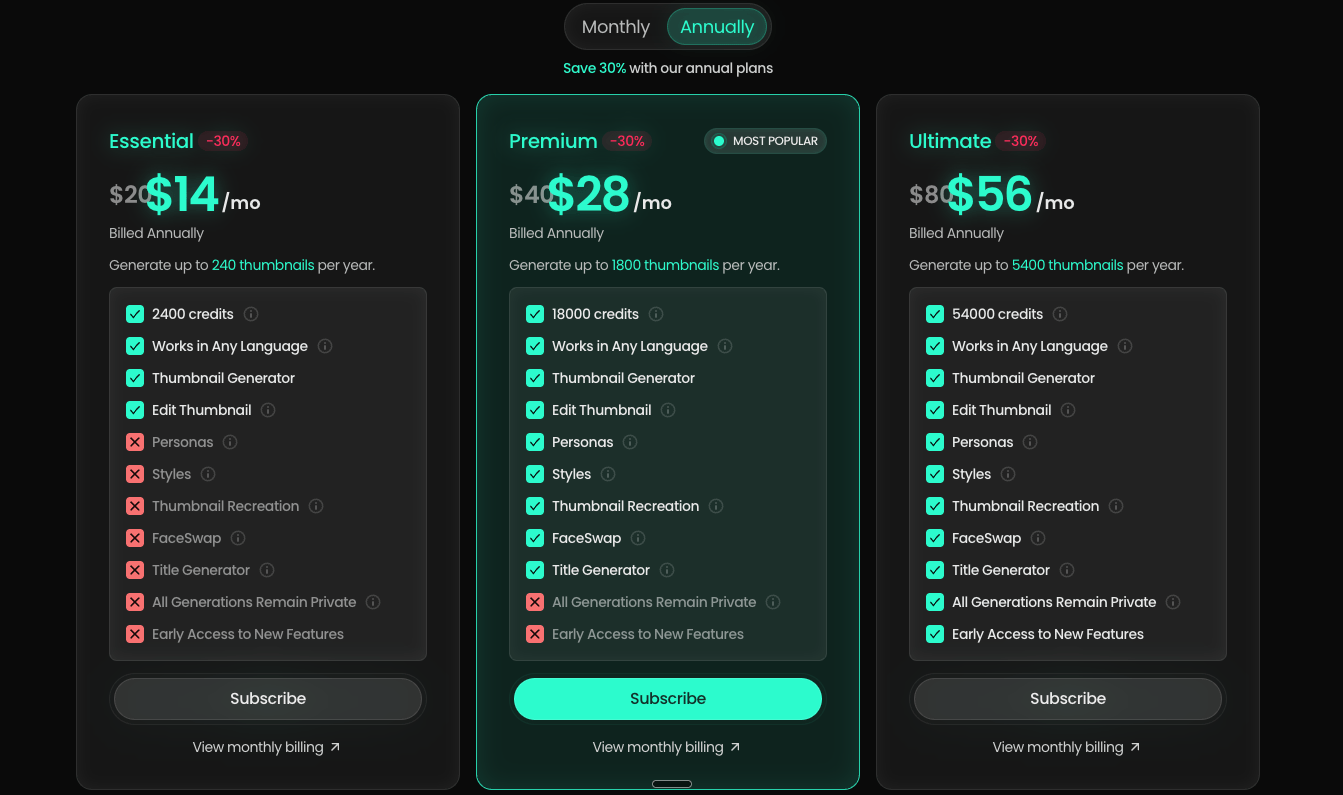
Task: Click the -30% discount badge on Premium
Action: tap(627, 141)
